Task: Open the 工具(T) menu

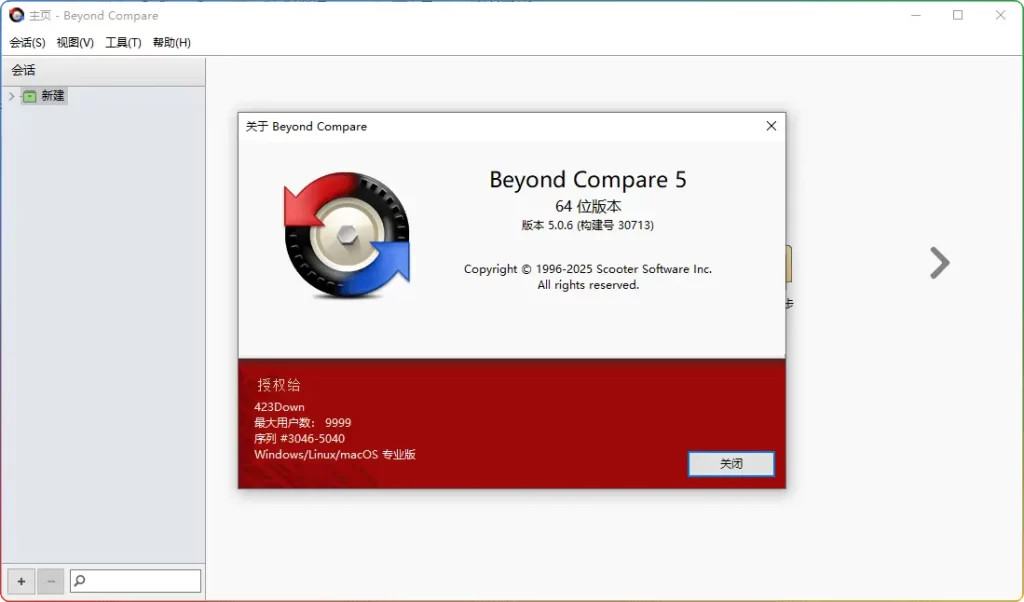Action: pos(123,42)
